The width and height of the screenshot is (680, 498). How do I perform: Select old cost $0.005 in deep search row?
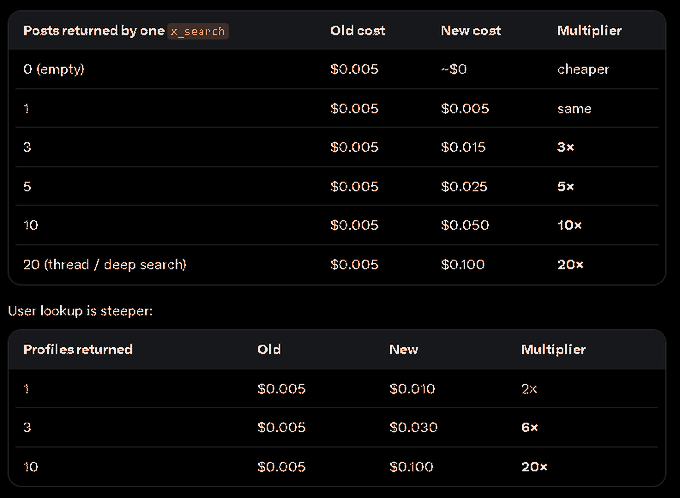coord(354,265)
